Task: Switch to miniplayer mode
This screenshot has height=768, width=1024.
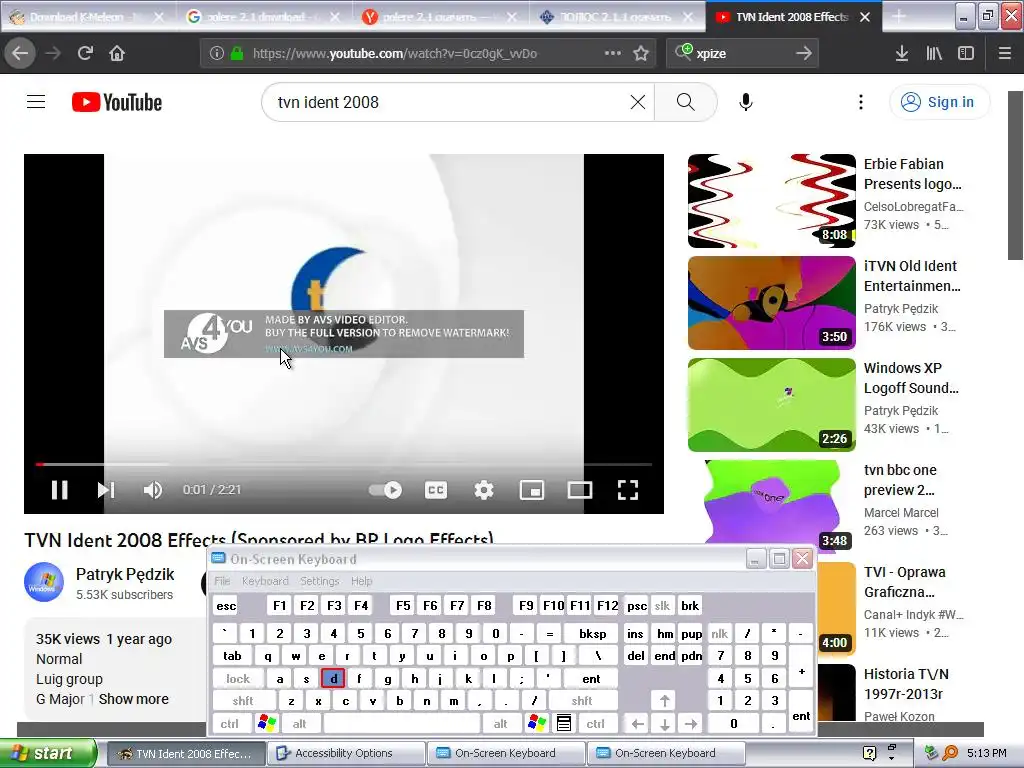Action: 532,490
